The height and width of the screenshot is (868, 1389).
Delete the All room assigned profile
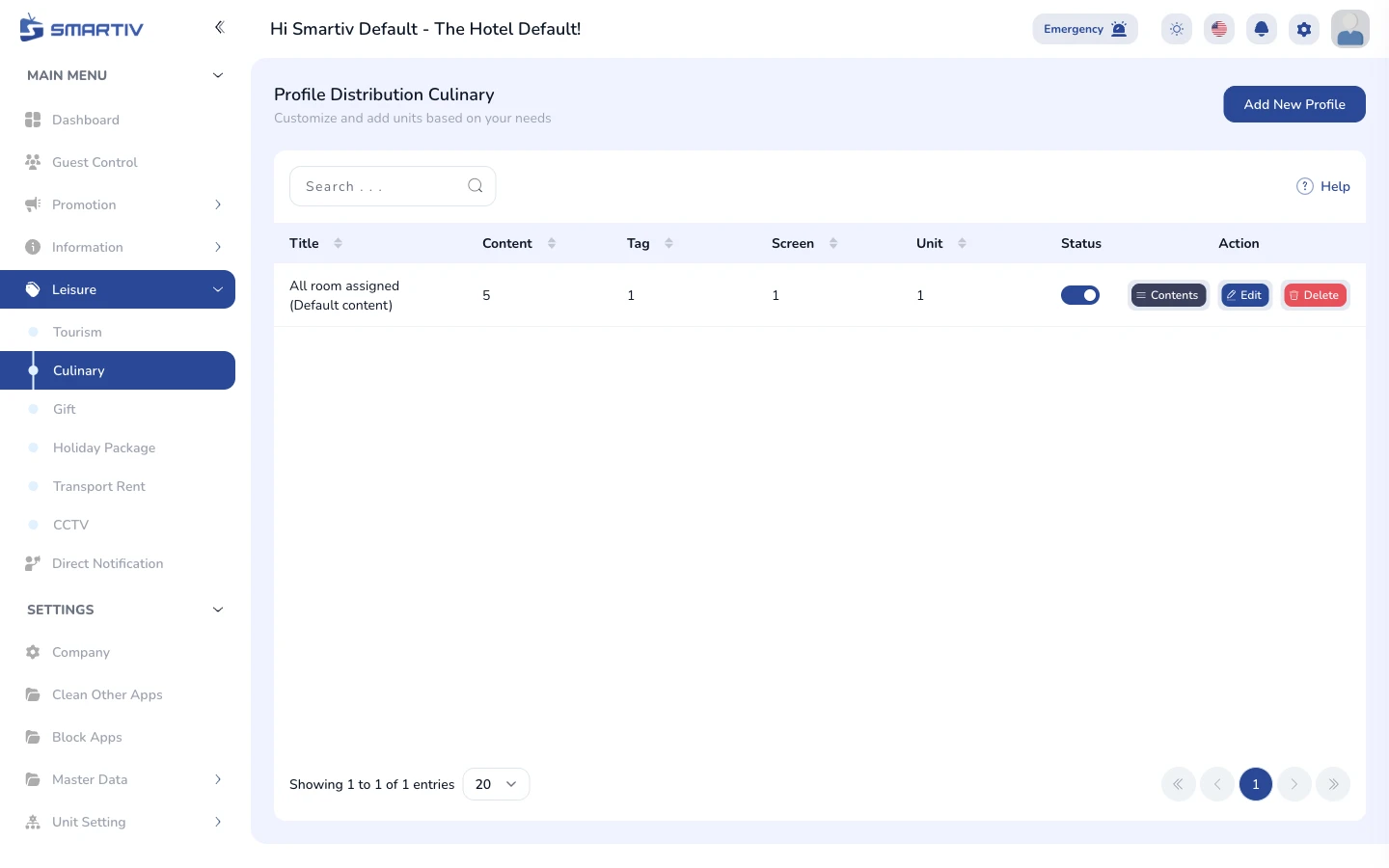[1315, 295]
